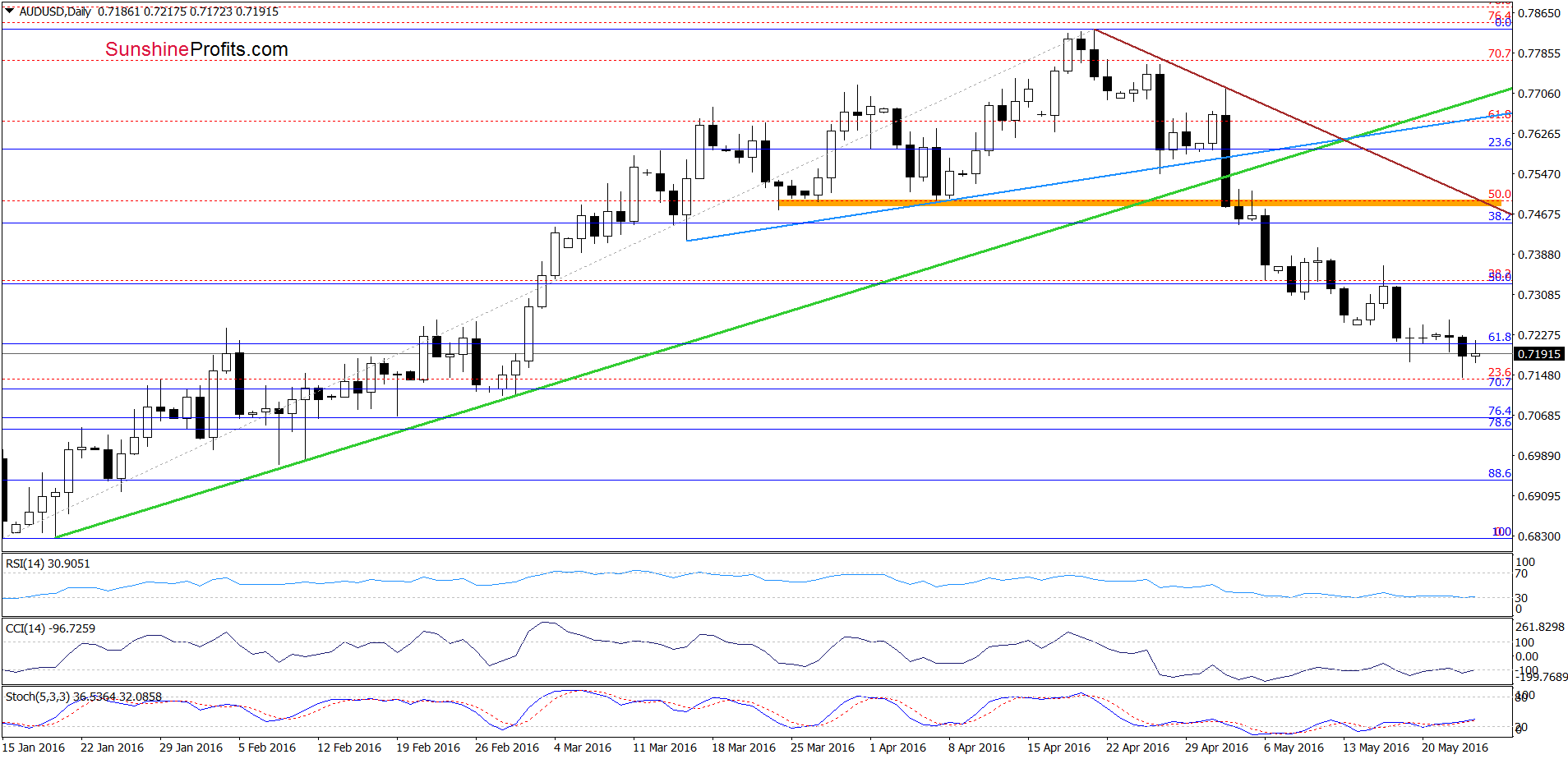Click the 20 May 2016 date label

1455,747
